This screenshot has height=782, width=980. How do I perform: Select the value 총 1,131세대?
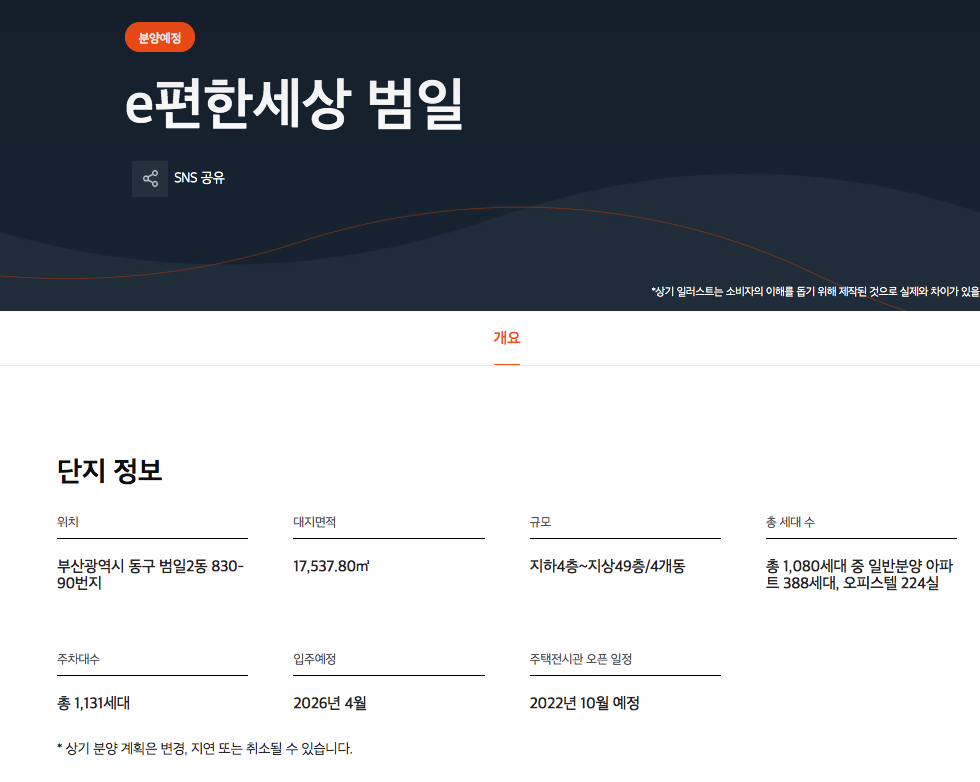pos(94,703)
